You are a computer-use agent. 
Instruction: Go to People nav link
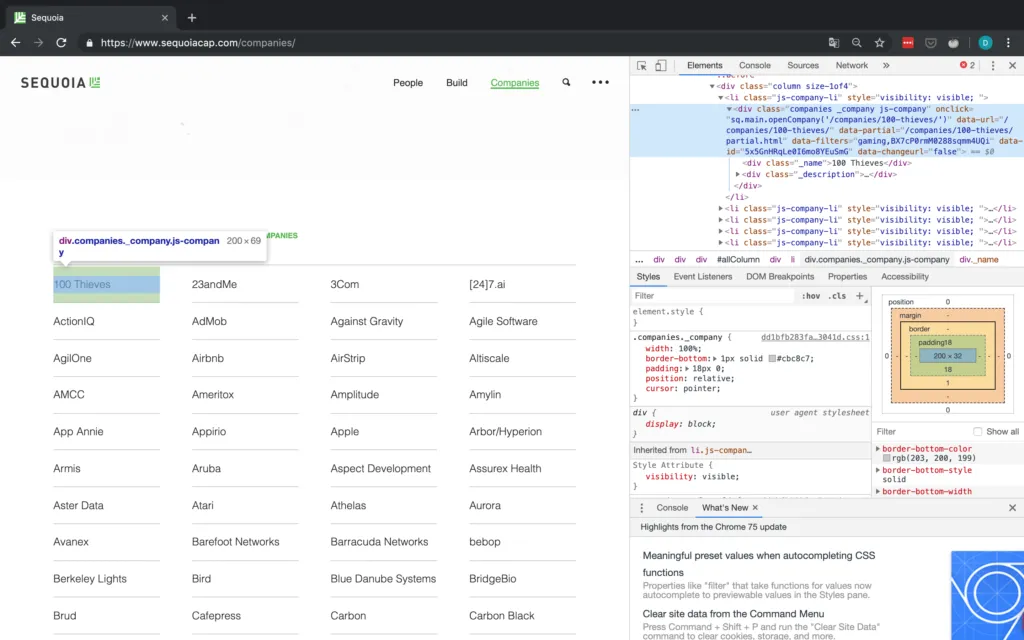tap(408, 83)
